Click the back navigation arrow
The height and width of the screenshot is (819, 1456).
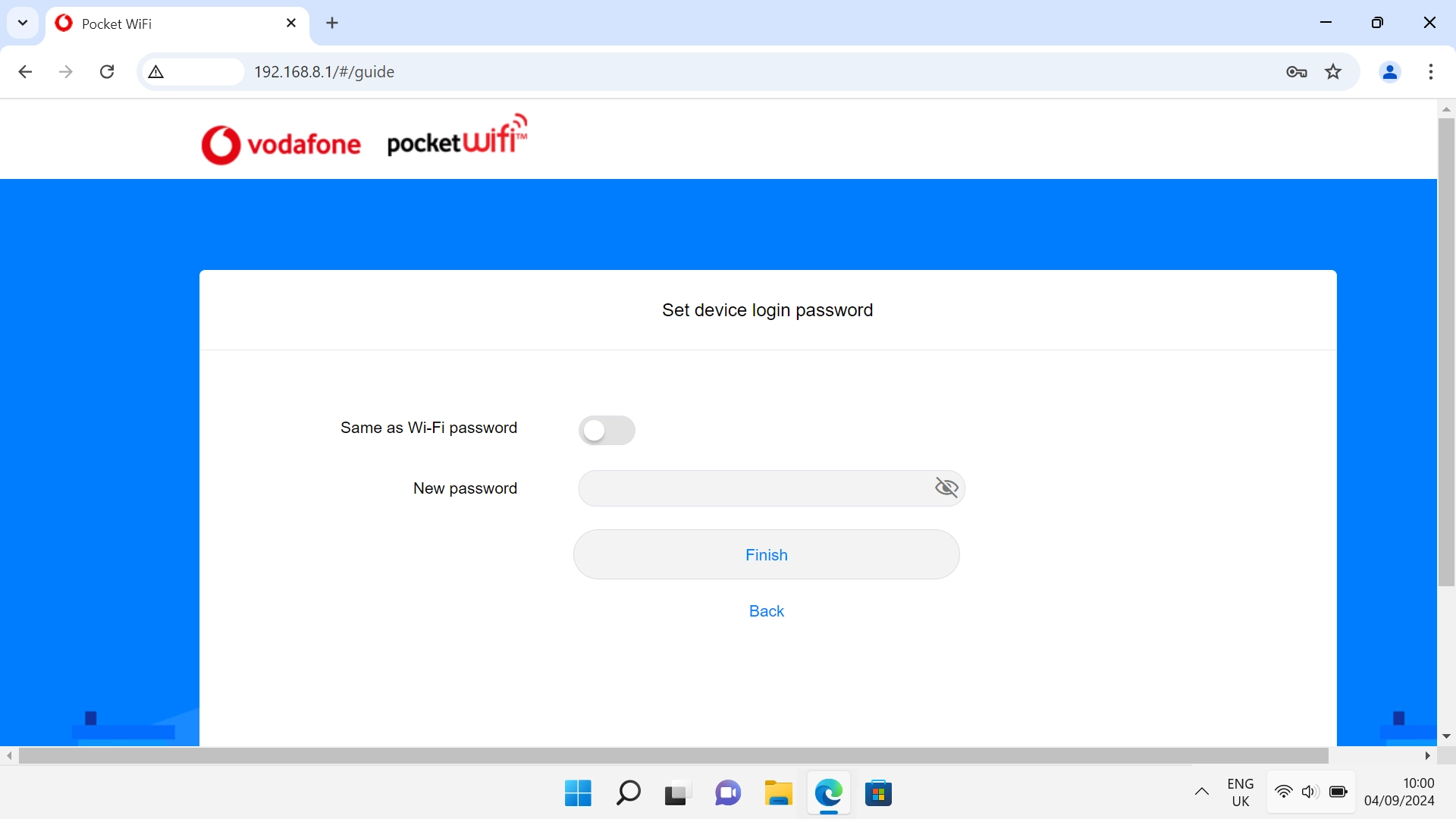[25, 71]
